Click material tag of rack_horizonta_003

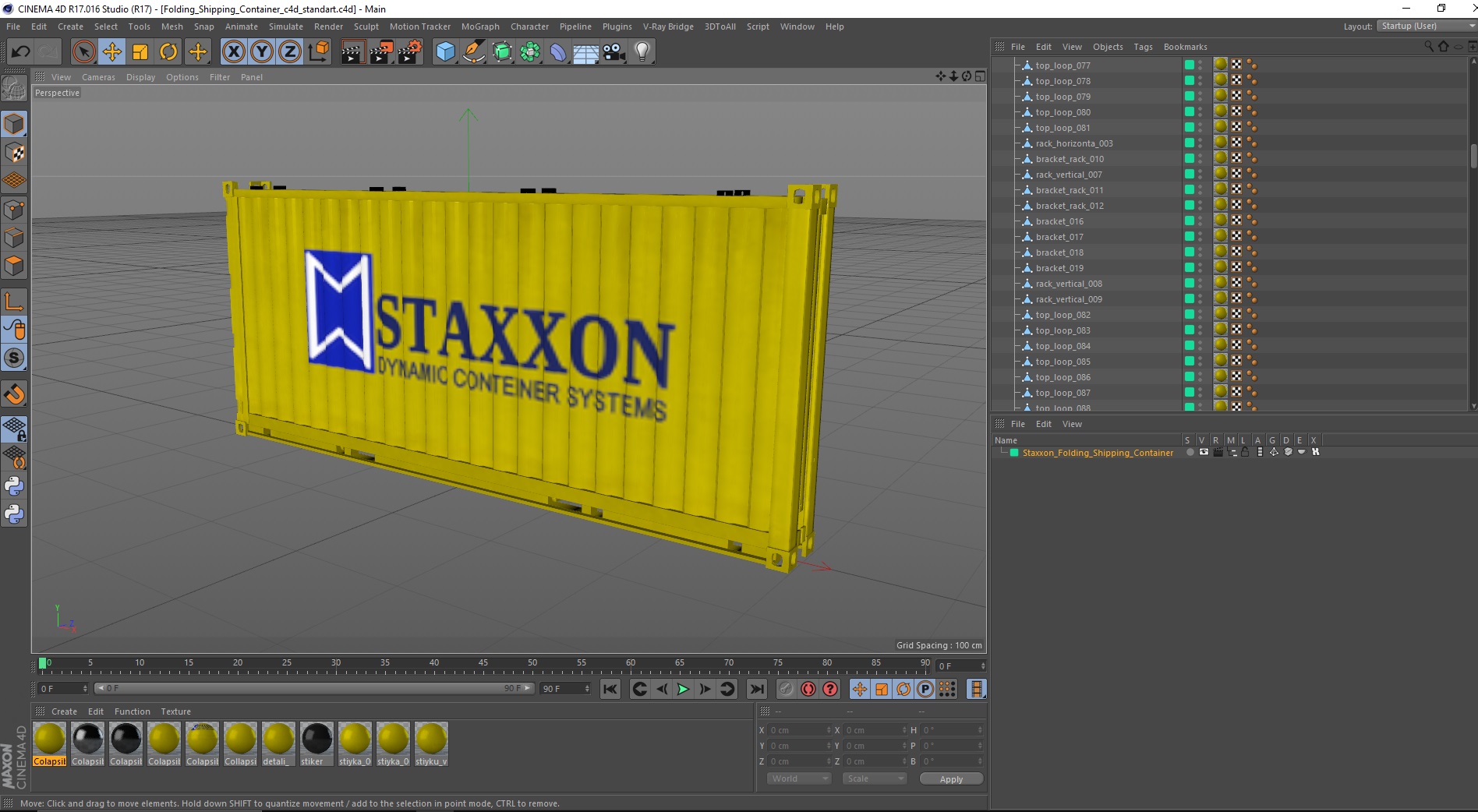pyautogui.click(x=1221, y=143)
